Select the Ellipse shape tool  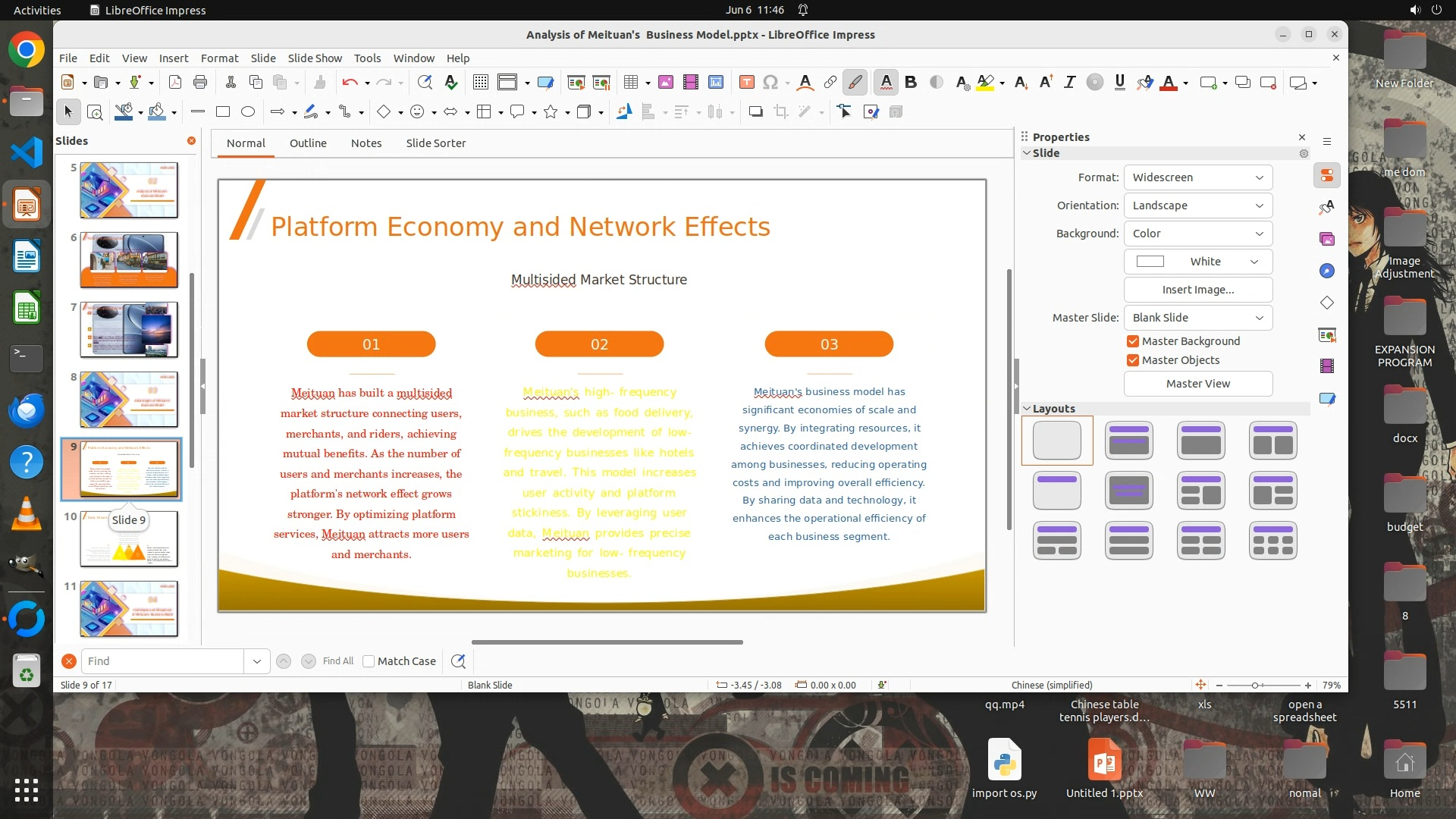248,112
